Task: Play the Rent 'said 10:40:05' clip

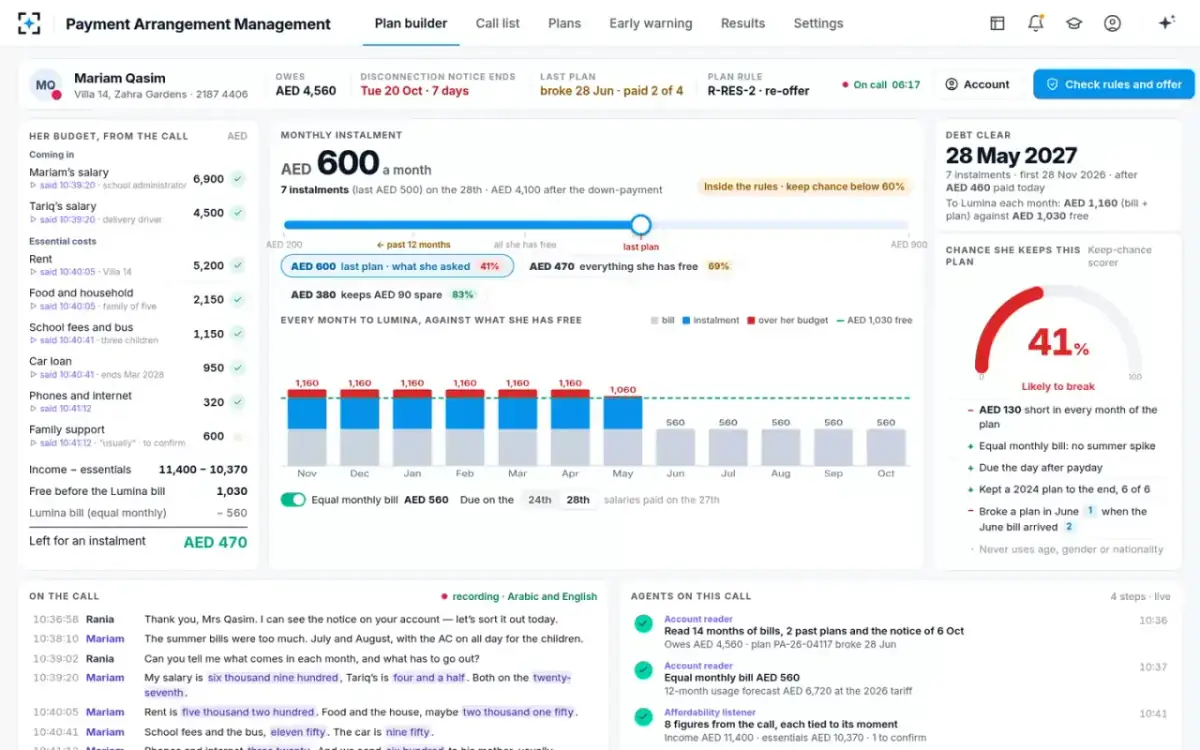Action: (x=62, y=272)
